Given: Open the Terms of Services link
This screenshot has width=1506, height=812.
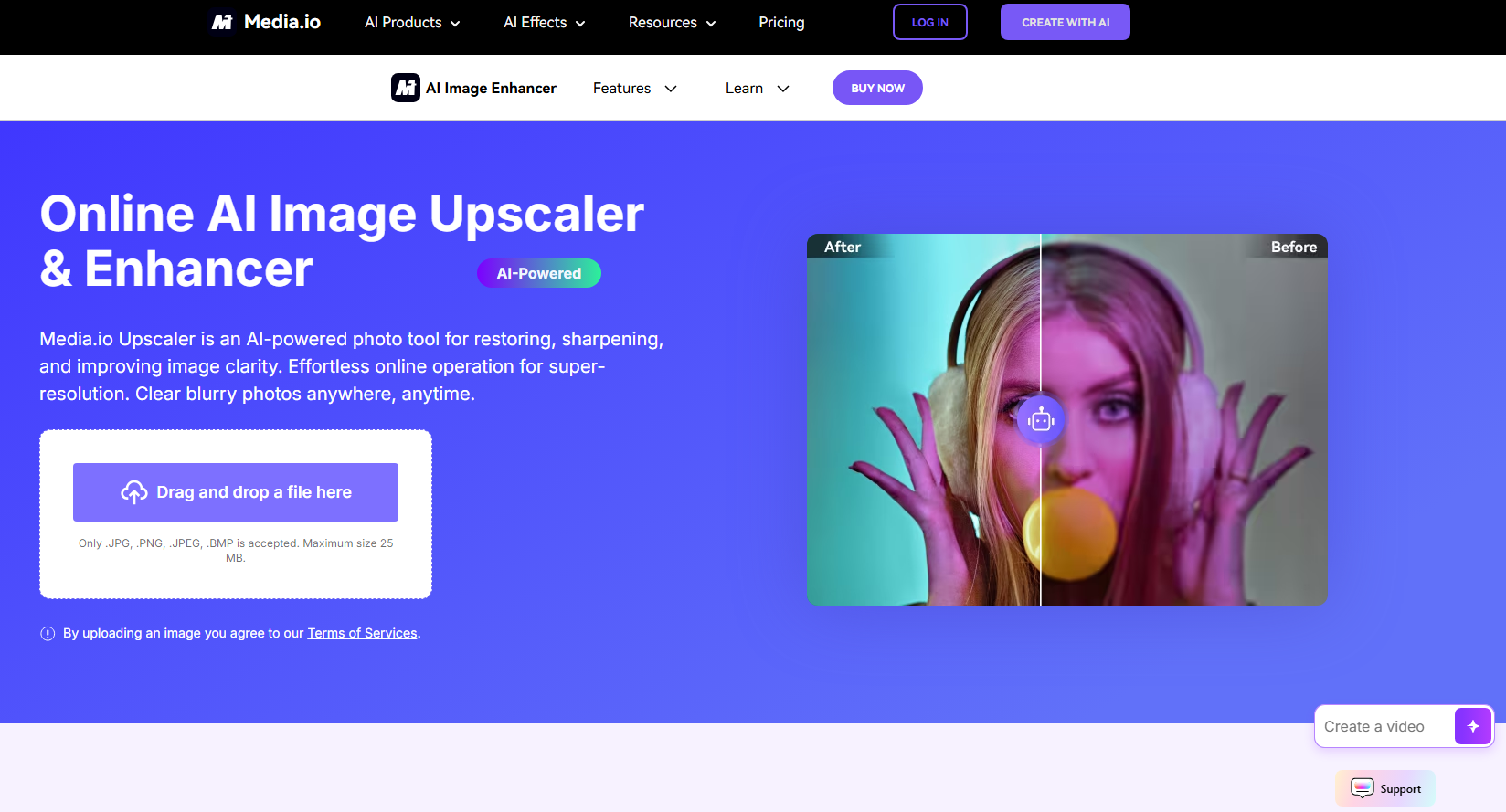Looking at the screenshot, I should click(362, 633).
